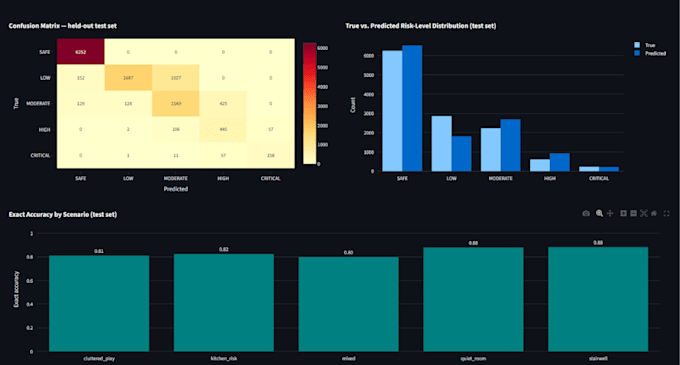This screenshot has height=365, width=680.
Task: Click the 'cluttered_play' x-axis label
Action: pos(99,358)
